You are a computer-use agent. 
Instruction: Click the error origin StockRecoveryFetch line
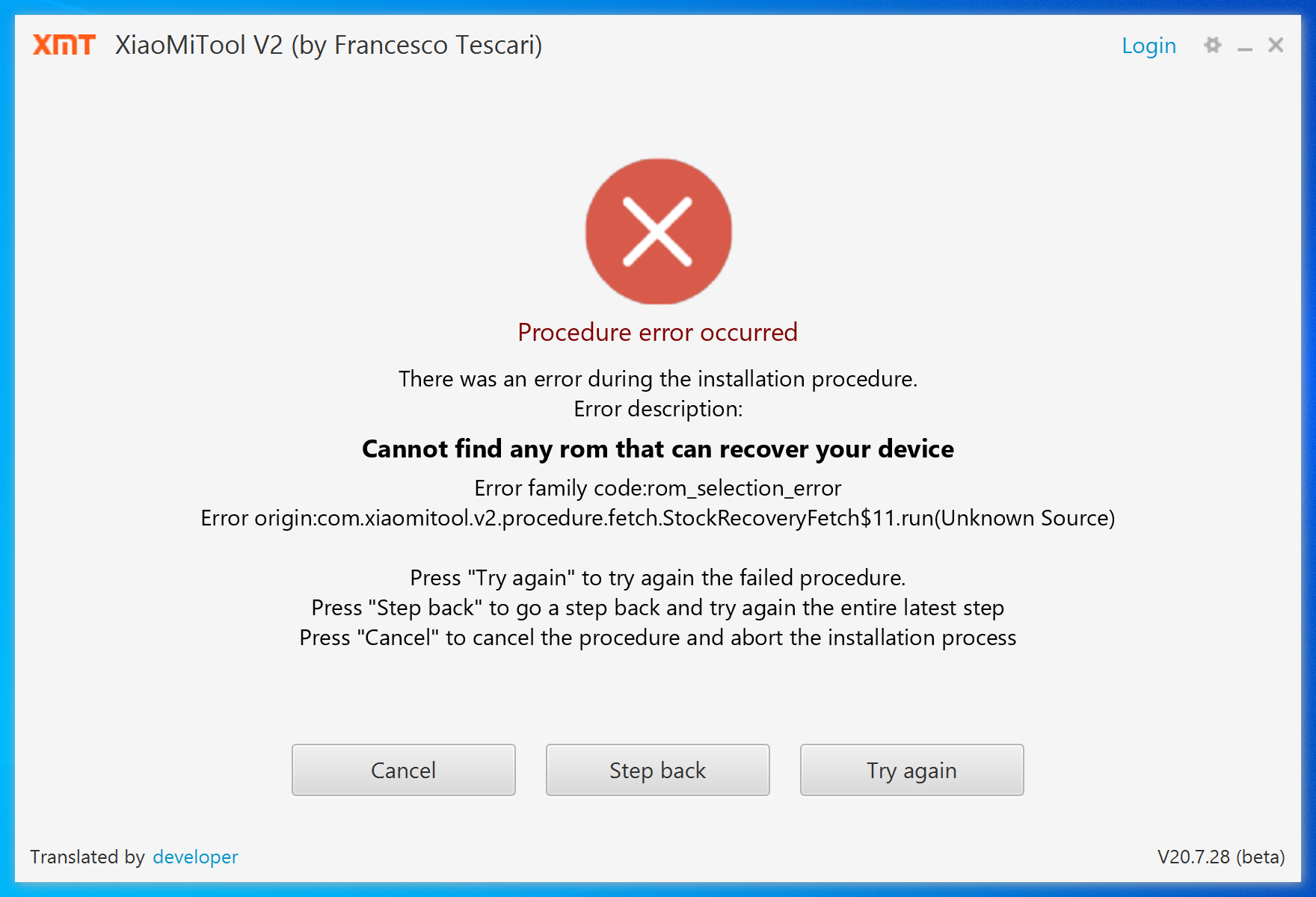coord(658,518)
